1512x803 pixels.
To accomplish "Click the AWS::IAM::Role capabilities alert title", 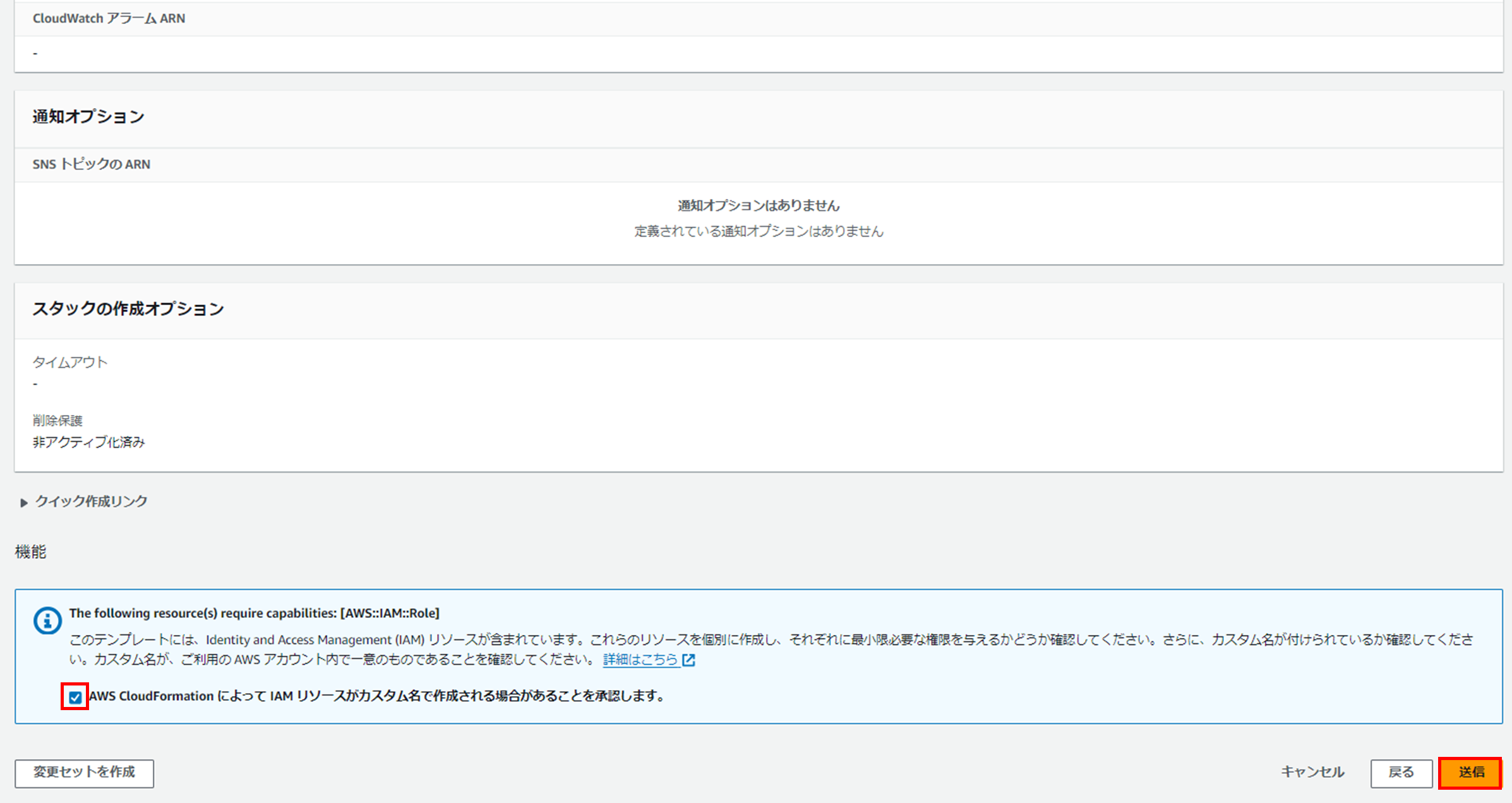I will point(254,613).
